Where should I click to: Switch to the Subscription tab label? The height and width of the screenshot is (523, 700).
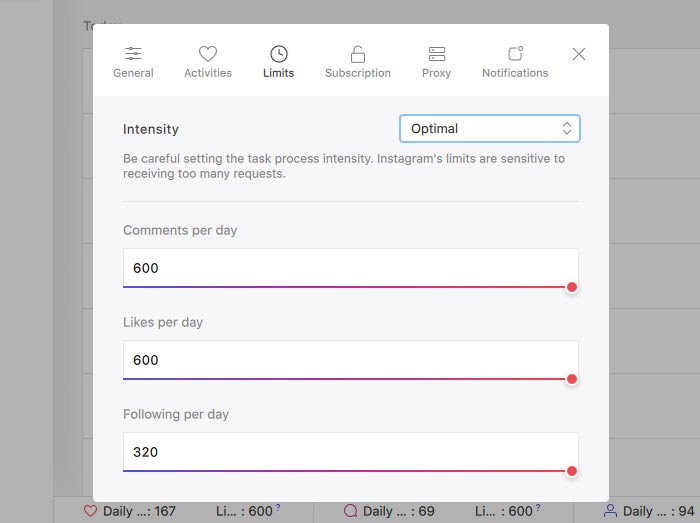[358, 73]
